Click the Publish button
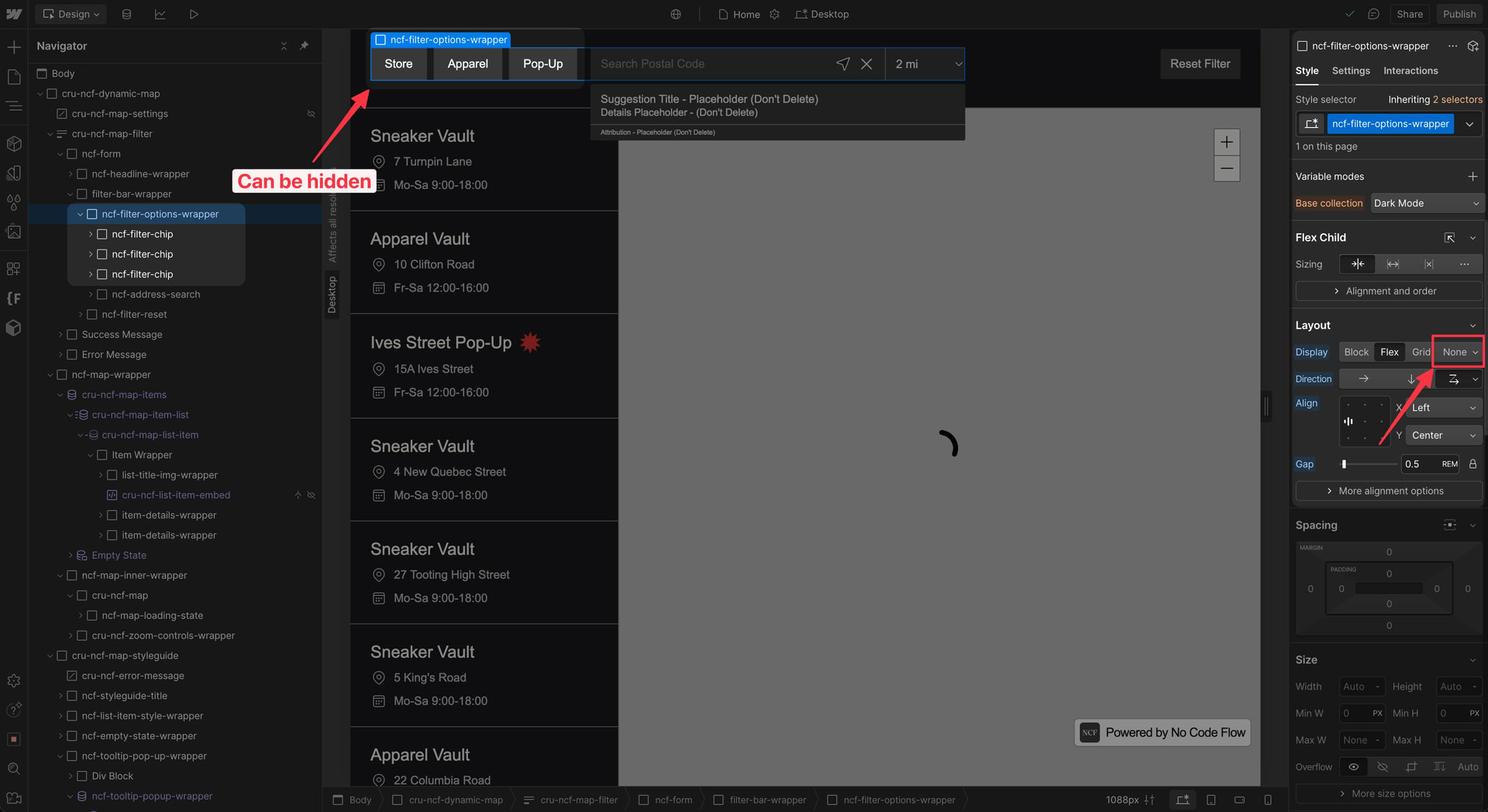The height and width of the screenshot is (812, 1488). tap(1459, 14)
